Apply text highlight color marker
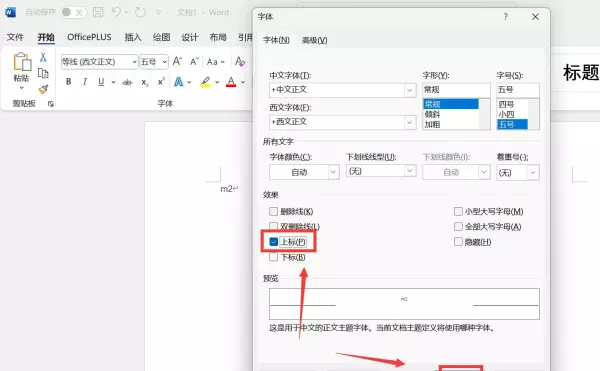Viewport: 600px width, 371px height. [205, 81]
